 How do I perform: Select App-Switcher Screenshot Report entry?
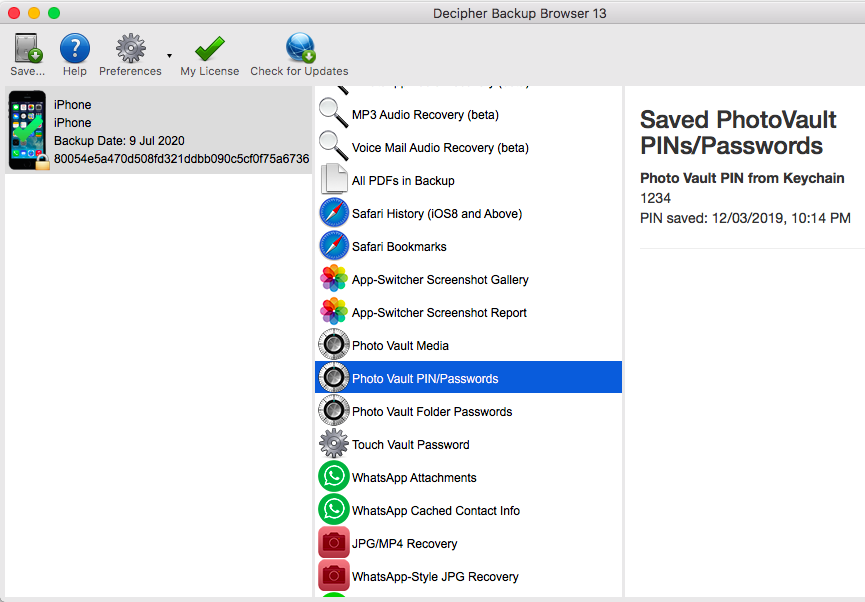(468, 312)
